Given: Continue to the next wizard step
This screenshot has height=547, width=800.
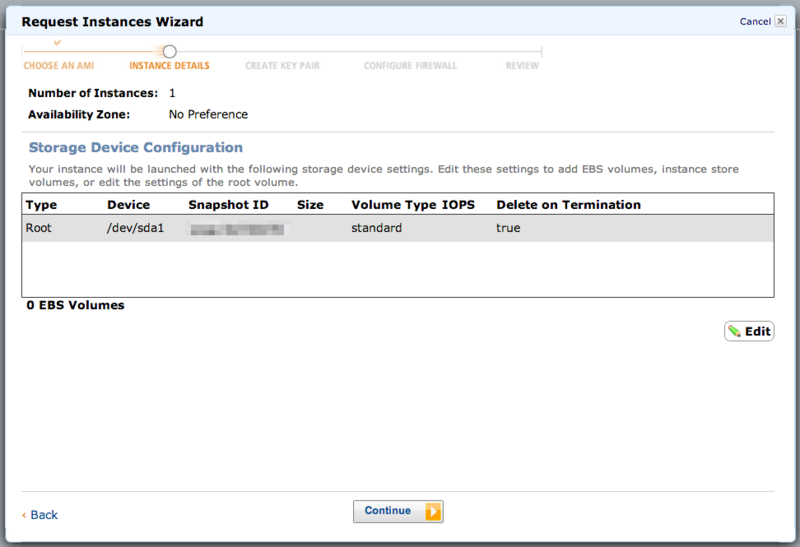Looking at the screenshot, I should [x=398, y=511].
